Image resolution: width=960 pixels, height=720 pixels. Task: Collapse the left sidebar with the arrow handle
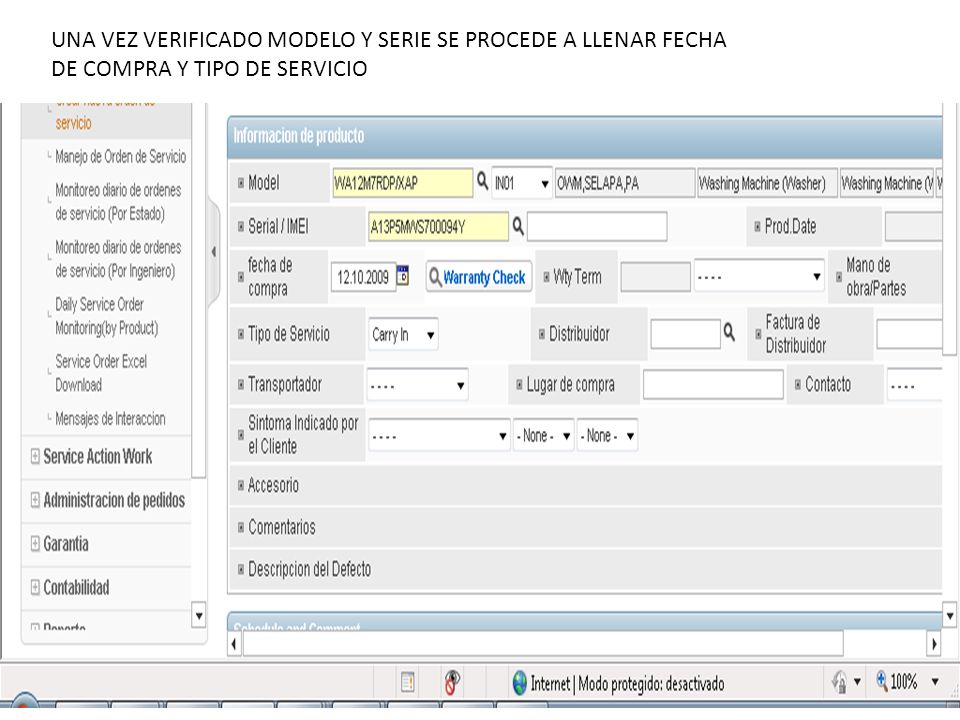click(x=213, y=252)
